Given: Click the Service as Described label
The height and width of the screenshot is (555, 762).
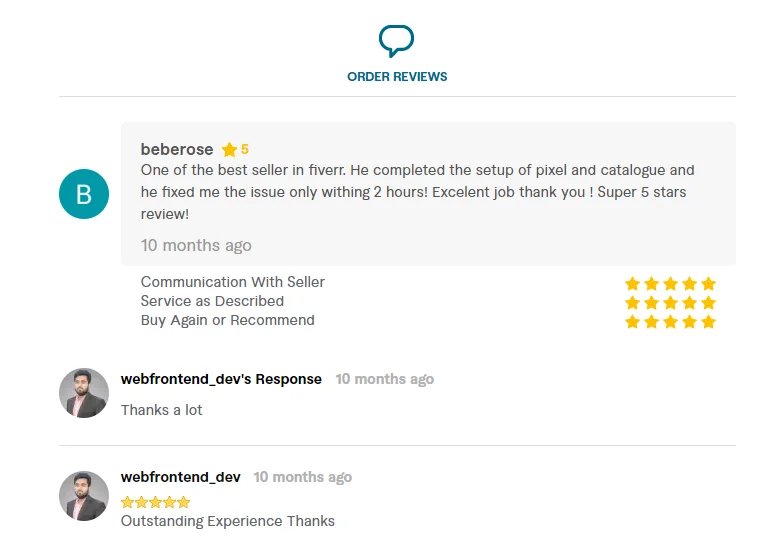Looking at the screenshot, I should [212, 301].
